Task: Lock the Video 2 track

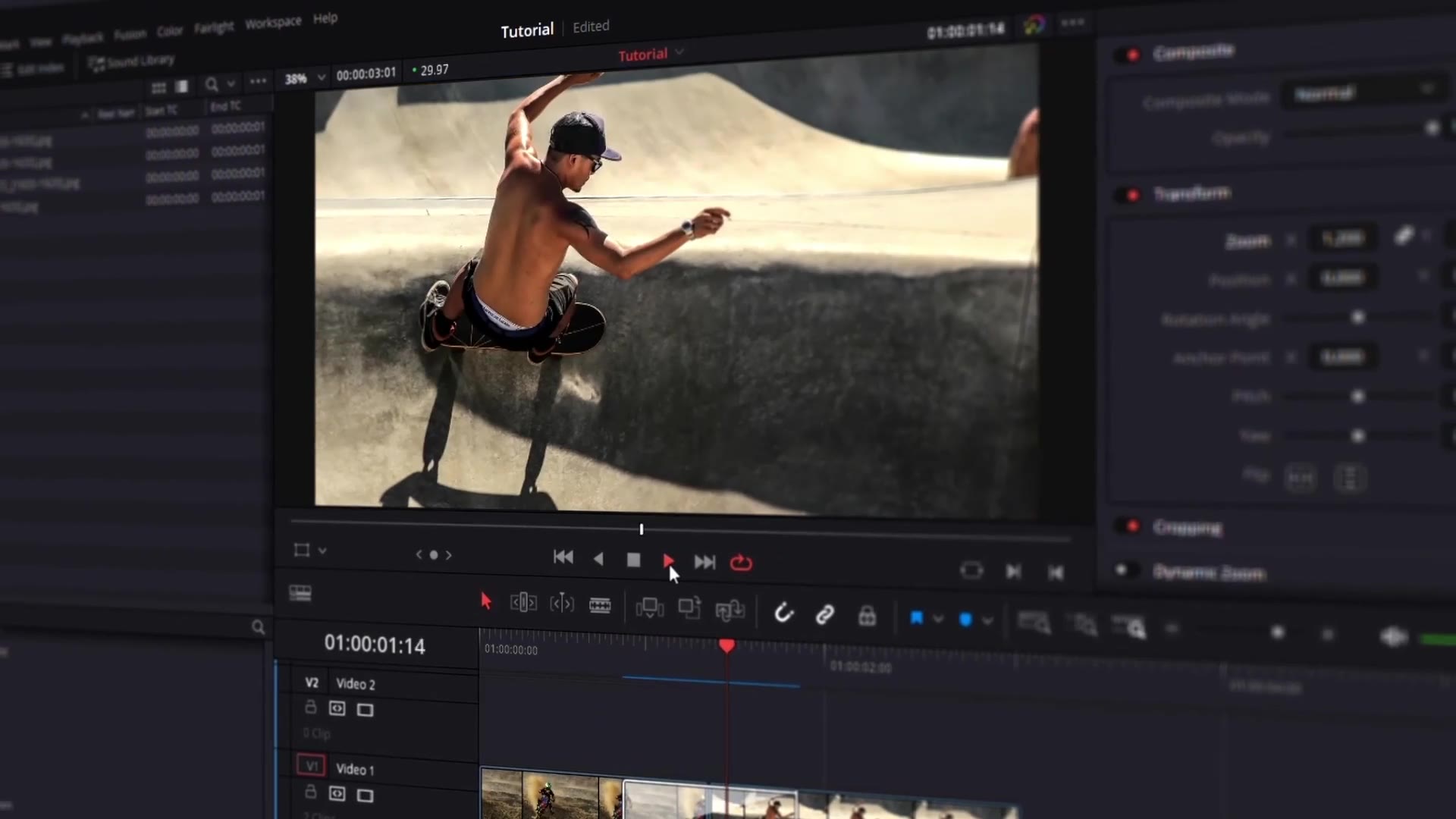Action: coord(310,708)
